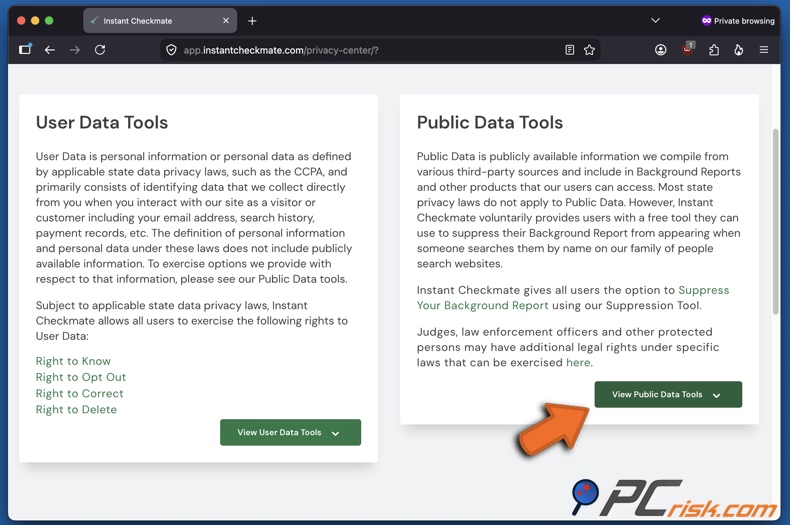
Task: Expand View Public Data Tools button
Action: [668, 395]
